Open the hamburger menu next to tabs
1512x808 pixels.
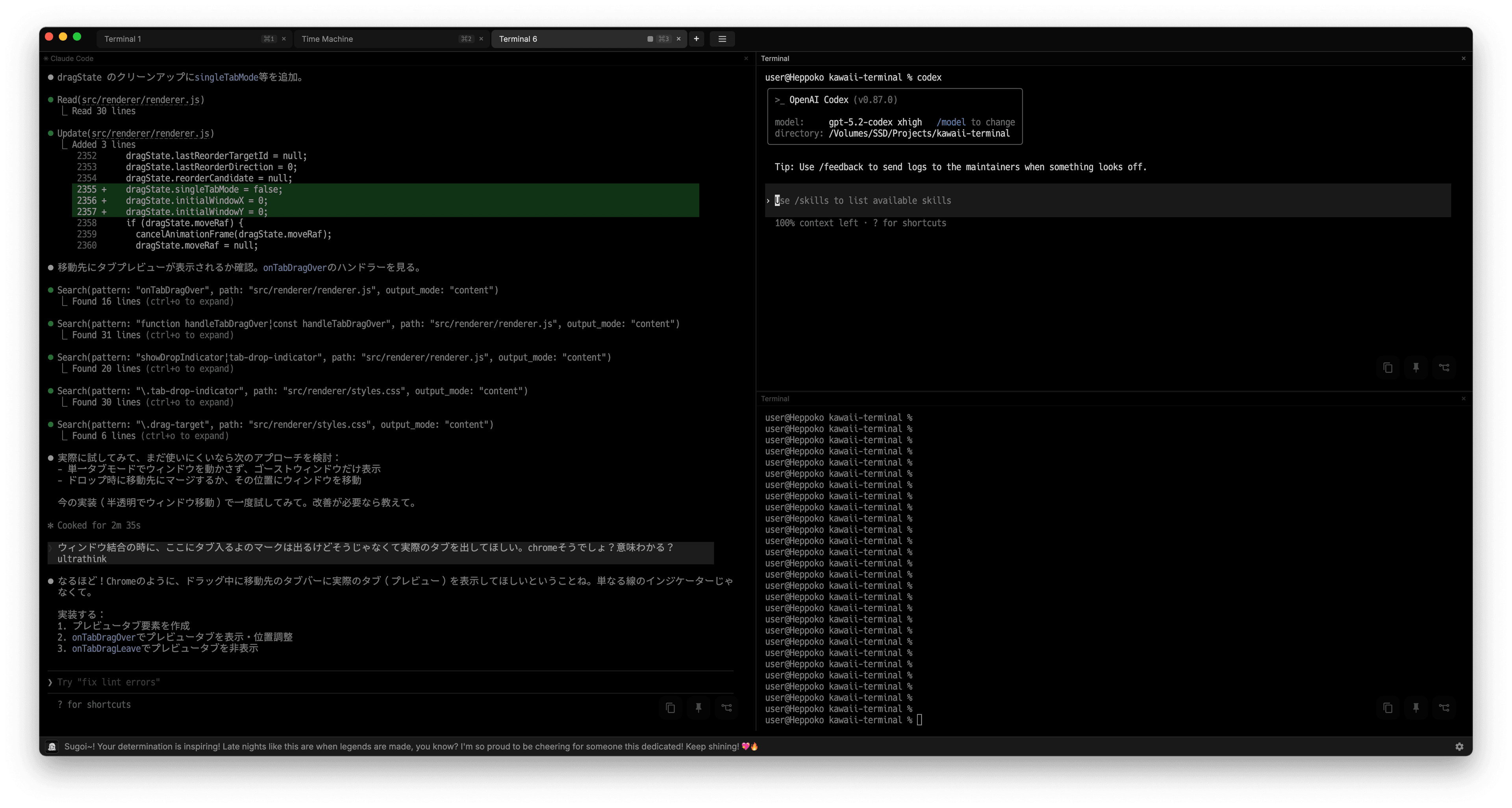(722, 39)
